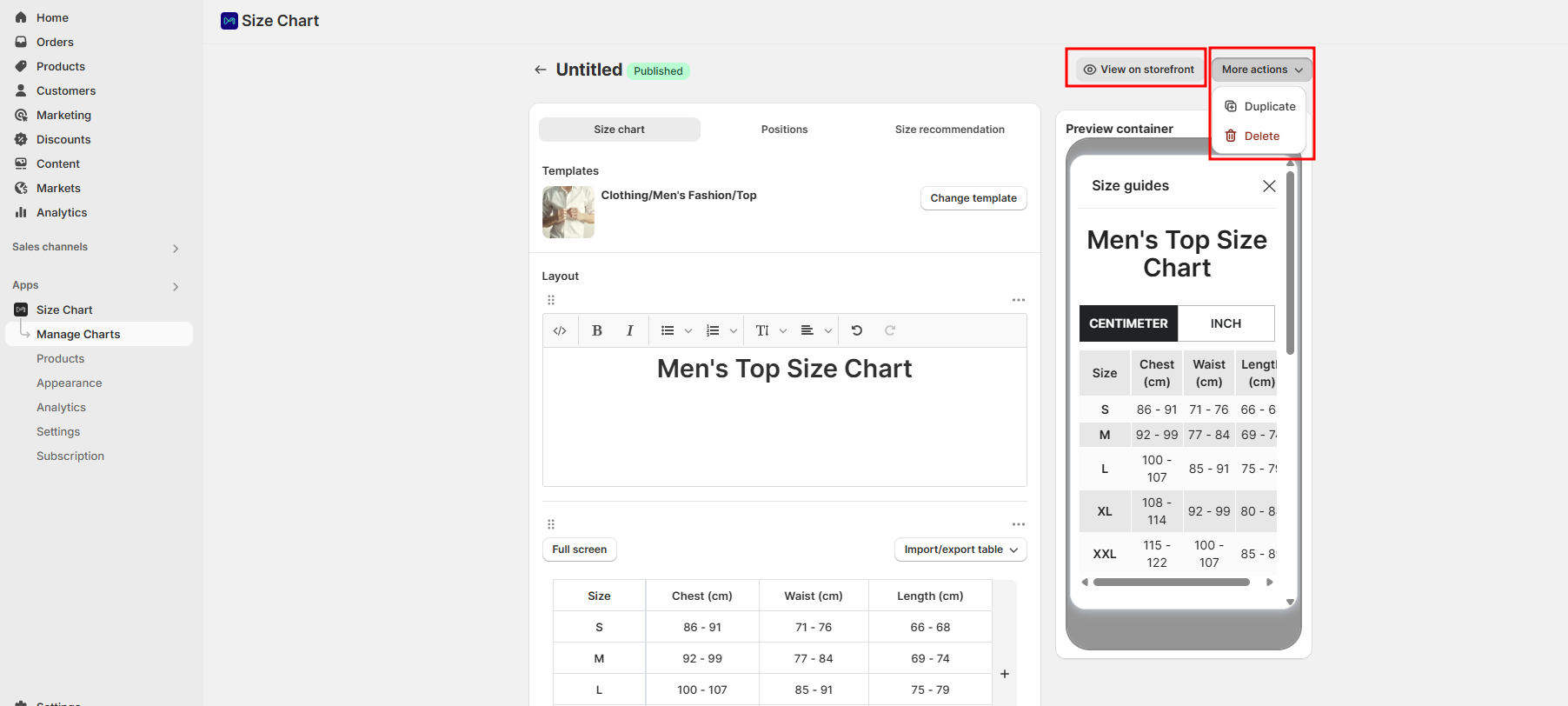Close the Size guides preview popup
This screenshot has width=1568, height=706.
[x=1269, y=186]
